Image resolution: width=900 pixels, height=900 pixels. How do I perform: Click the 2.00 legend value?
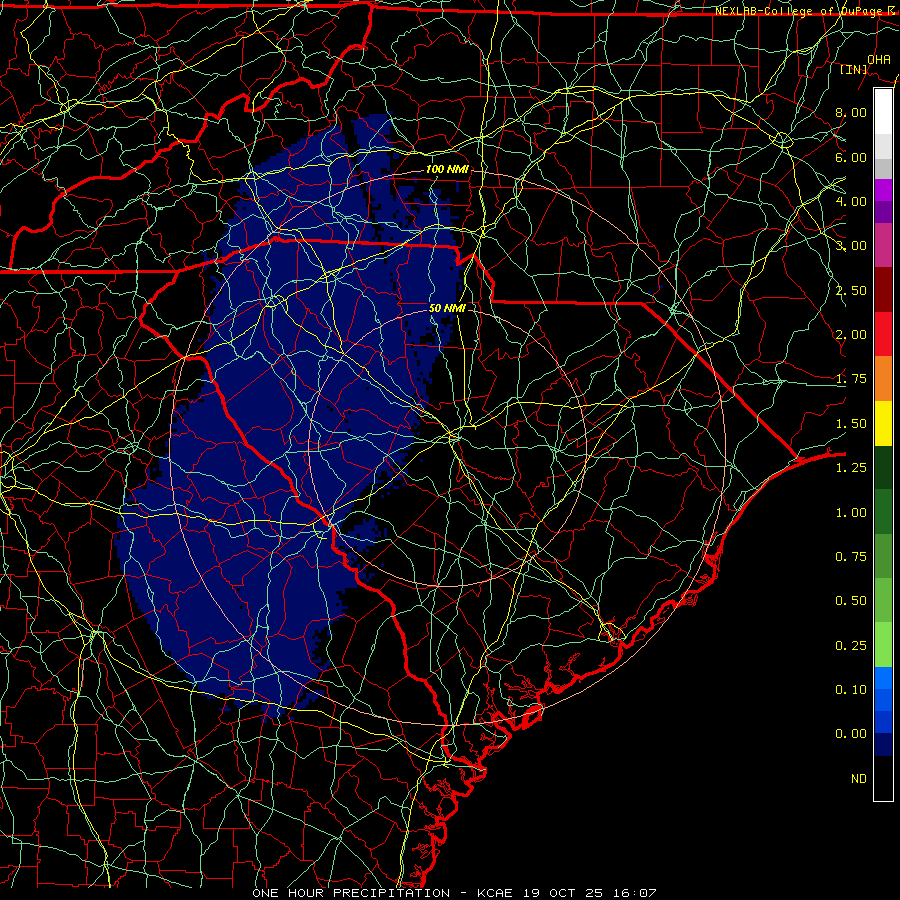(851, 334)
